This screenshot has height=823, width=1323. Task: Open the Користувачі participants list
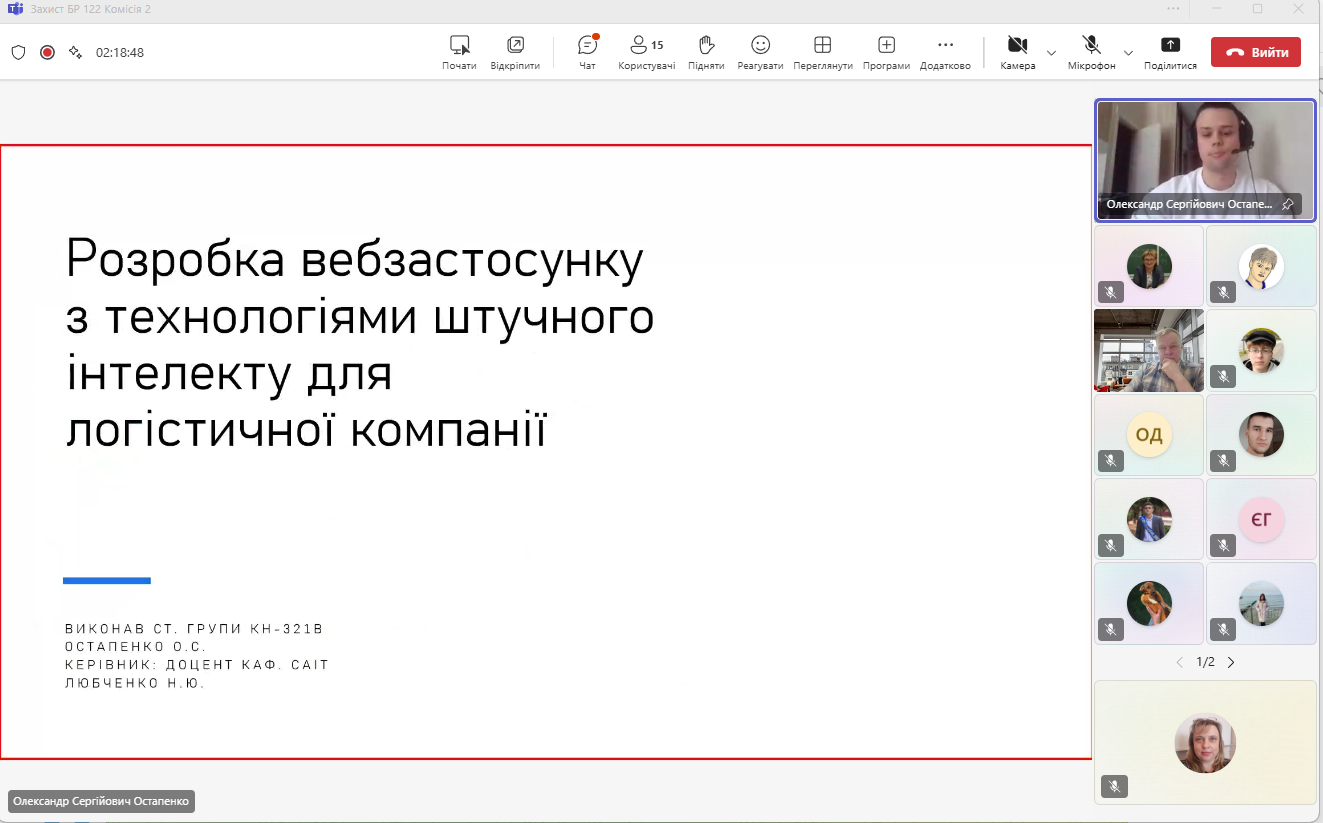pos(646,52)
